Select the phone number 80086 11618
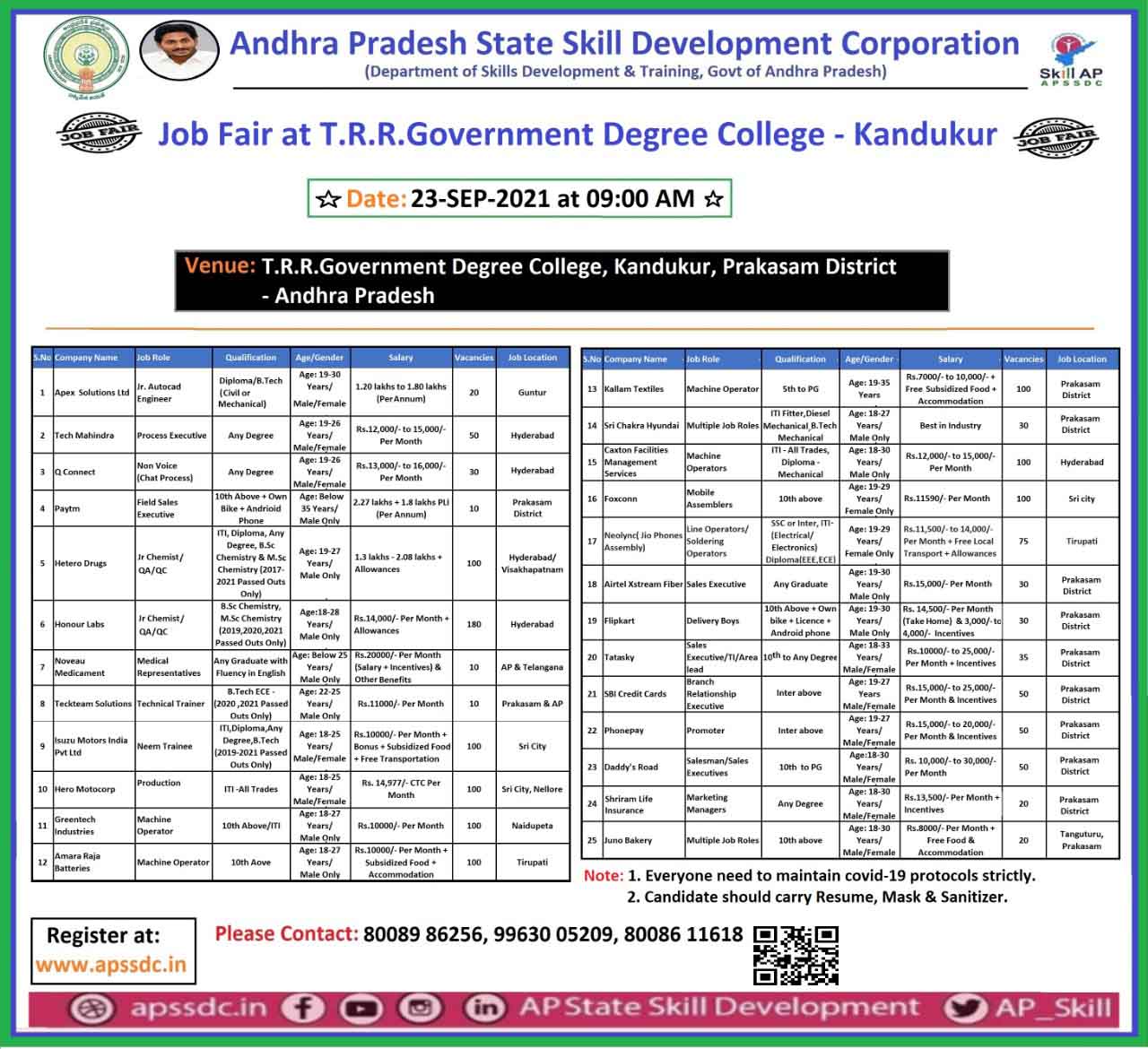 (683, 934)
